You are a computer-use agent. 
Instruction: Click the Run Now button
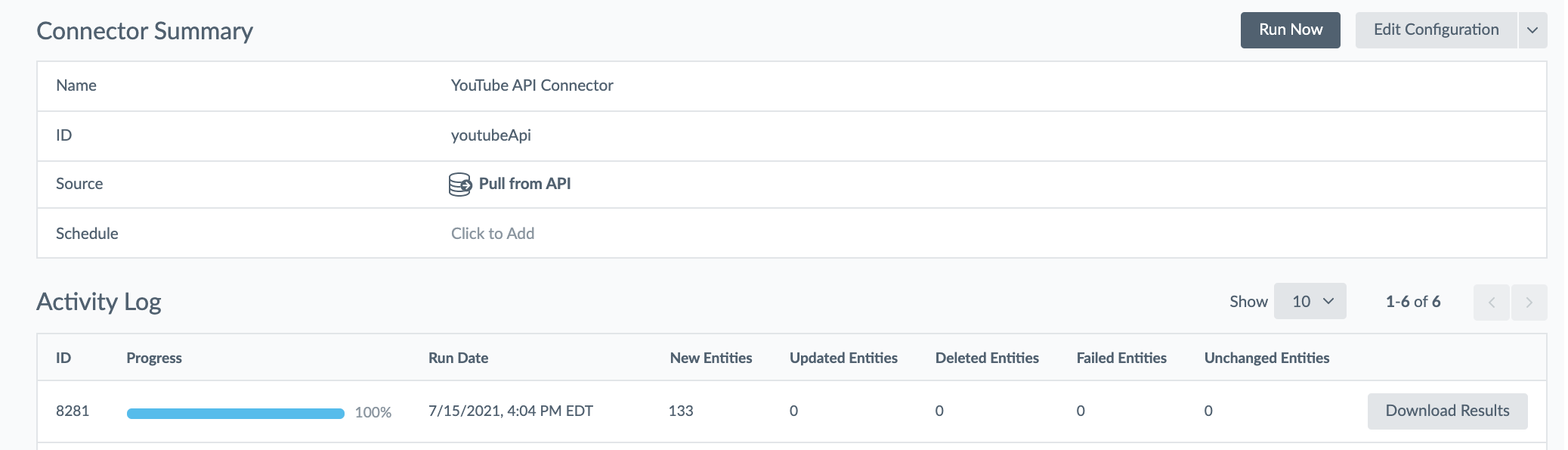coord(1290,30)
